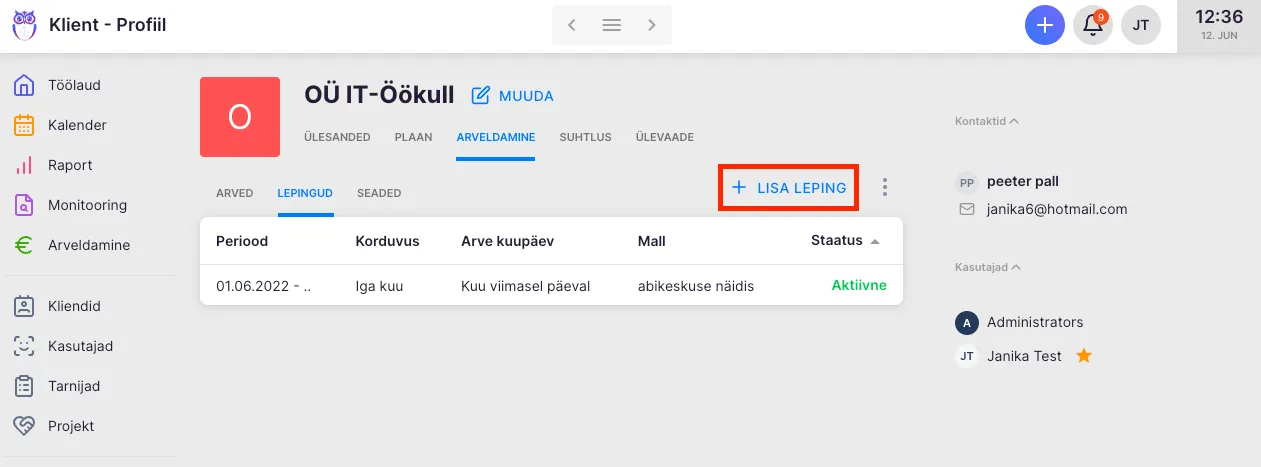1261x467 pixels.
Task: Switch to the Ülesanded tab
Action: pos(337,137)
